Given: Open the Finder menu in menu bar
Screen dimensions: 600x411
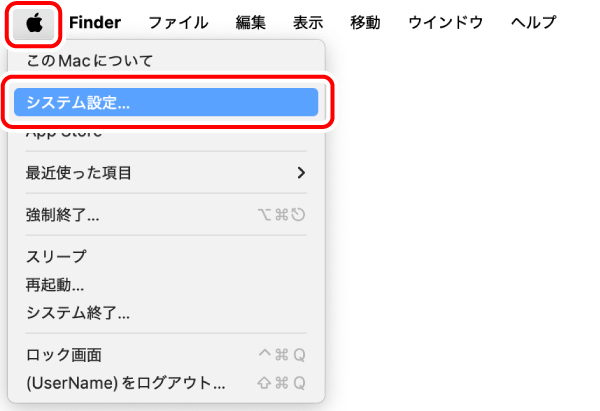Looking at the screenshot, I should pyautogui.click(x=95, y=23).
